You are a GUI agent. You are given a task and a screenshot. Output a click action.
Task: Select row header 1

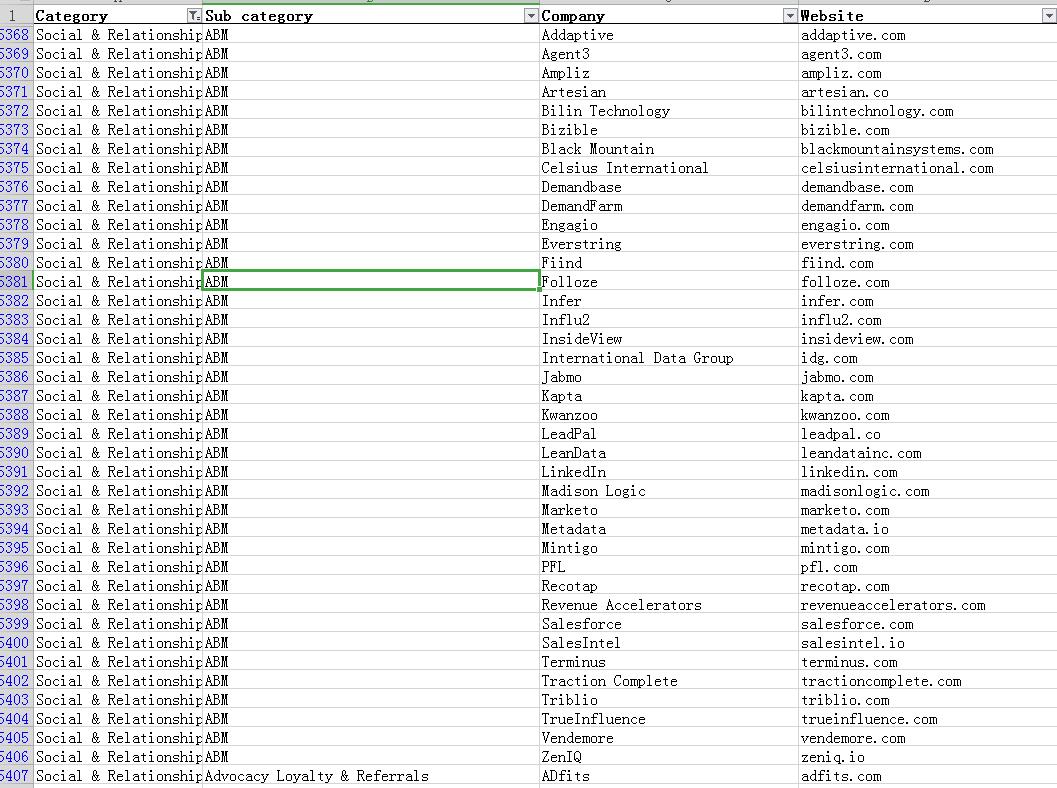tap(16, 16)
